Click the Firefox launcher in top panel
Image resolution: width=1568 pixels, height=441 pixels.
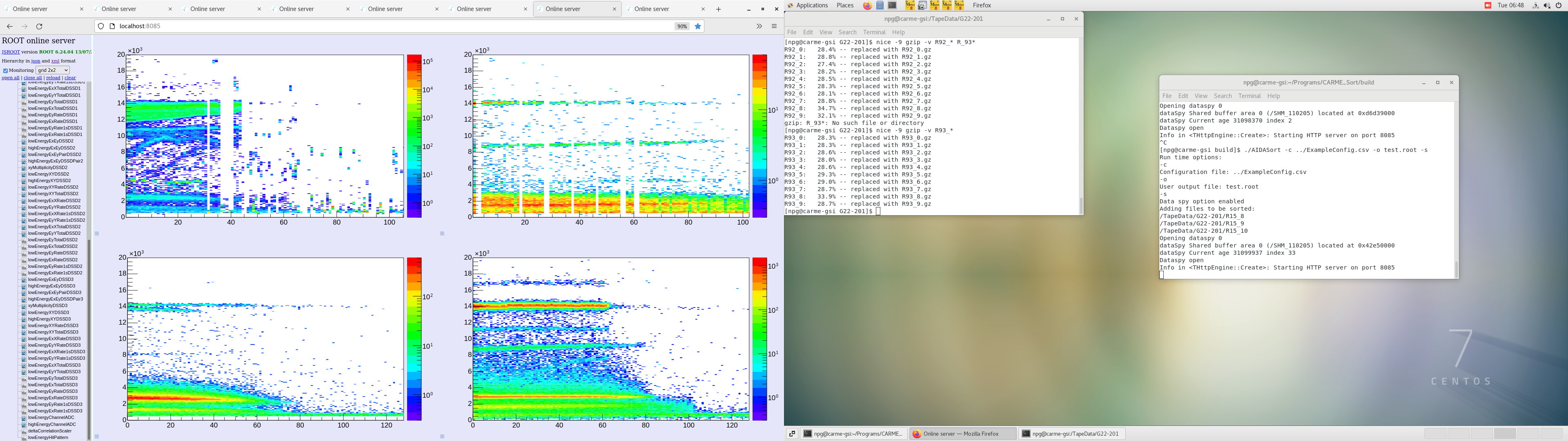click(867, 5)
